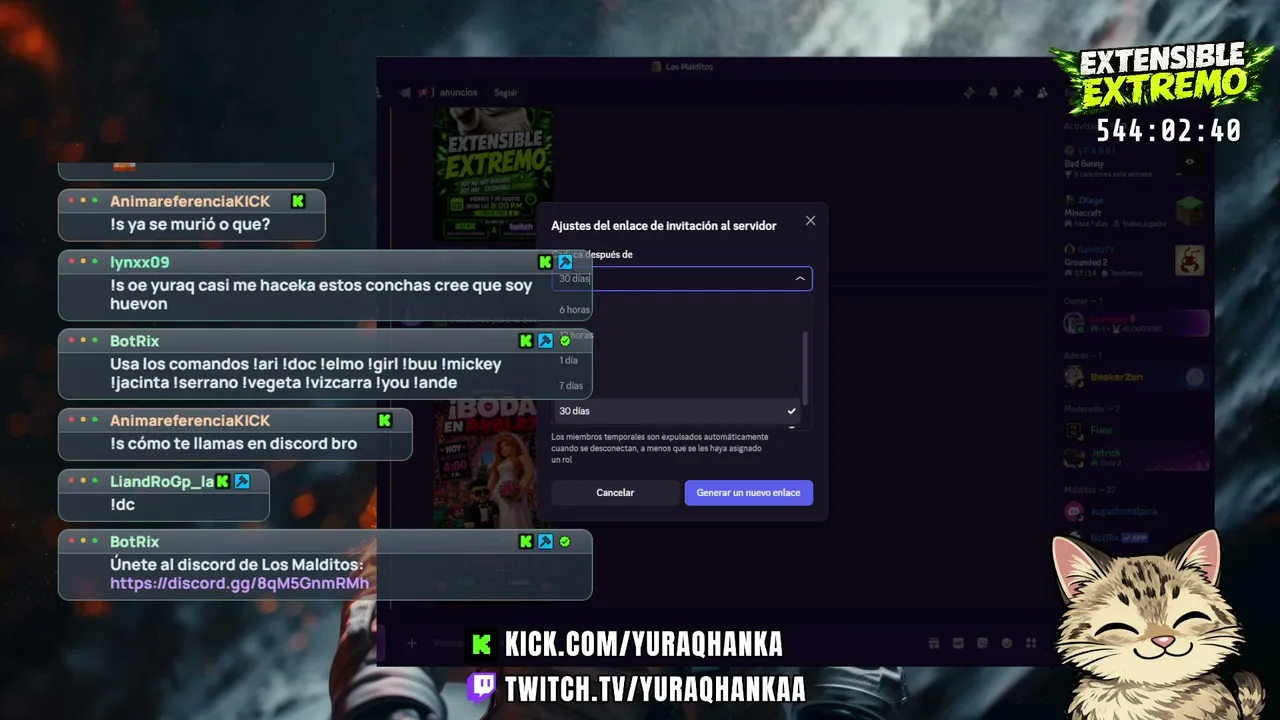Click 'Generar un nuevo enlace' button
The image size is (1280, 720).
[x=748, y=493]
